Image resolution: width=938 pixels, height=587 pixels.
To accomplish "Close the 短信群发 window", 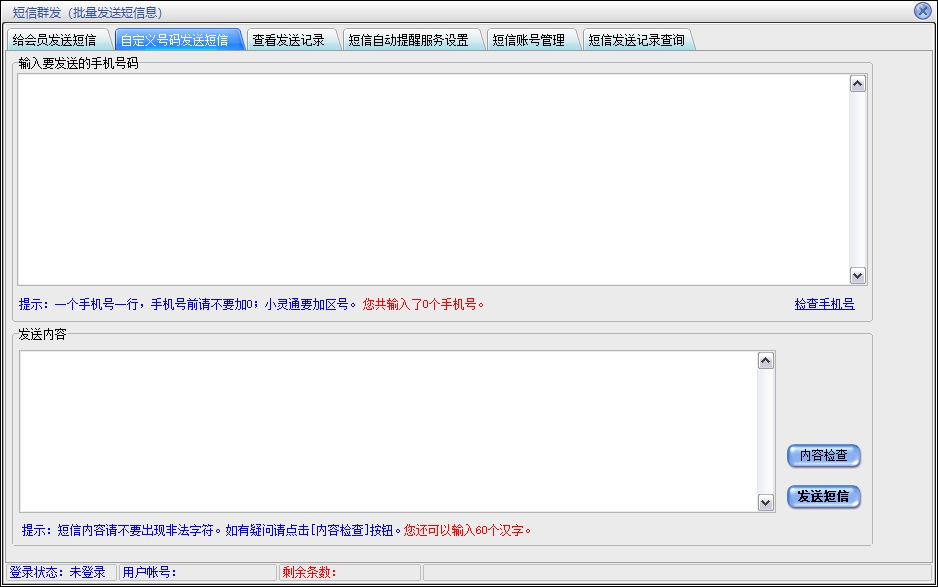I will (x=922, y=11).
